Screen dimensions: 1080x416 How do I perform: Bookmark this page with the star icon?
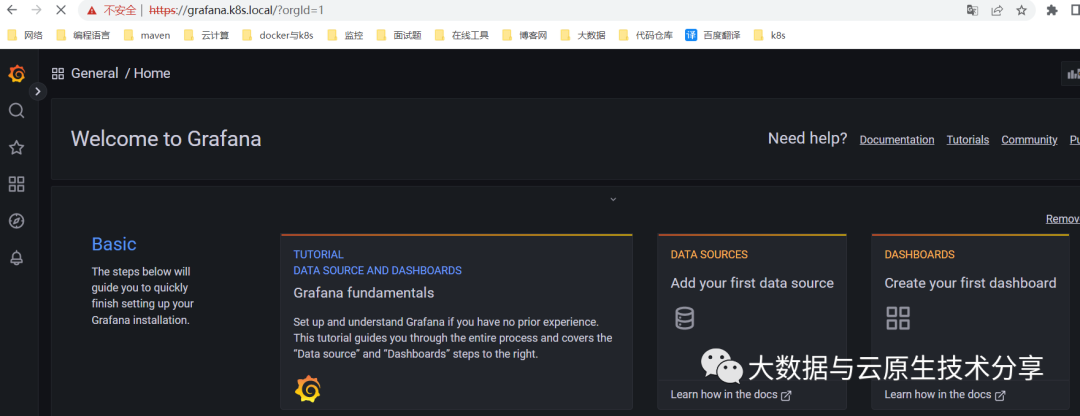click(x=1021, y=10)
